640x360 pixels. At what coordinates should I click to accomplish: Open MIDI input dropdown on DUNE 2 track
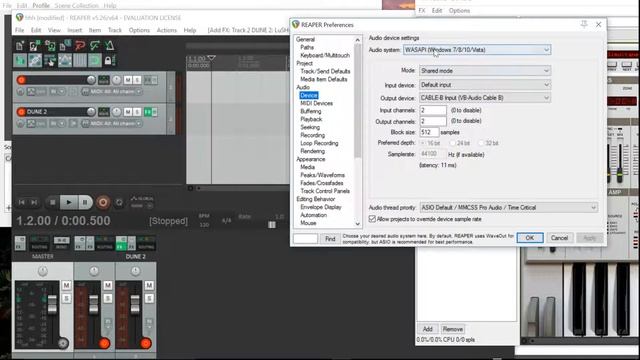click(x=112, y=123)
